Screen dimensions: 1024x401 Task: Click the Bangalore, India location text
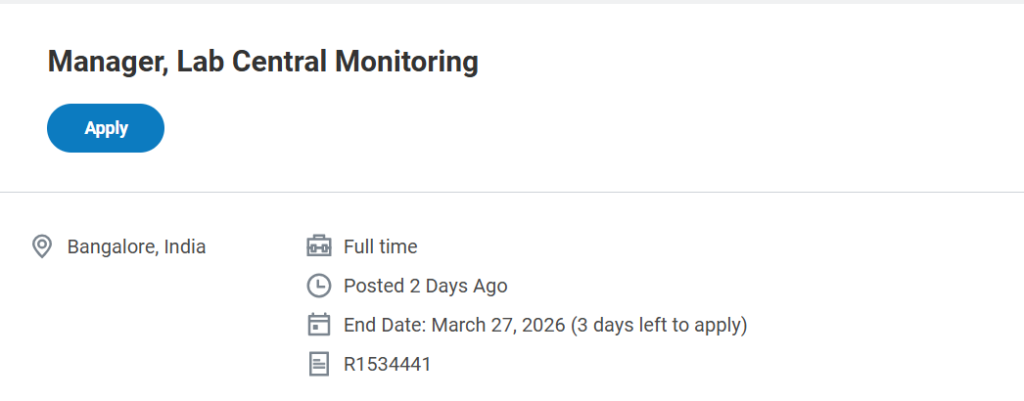coord(136,246)
